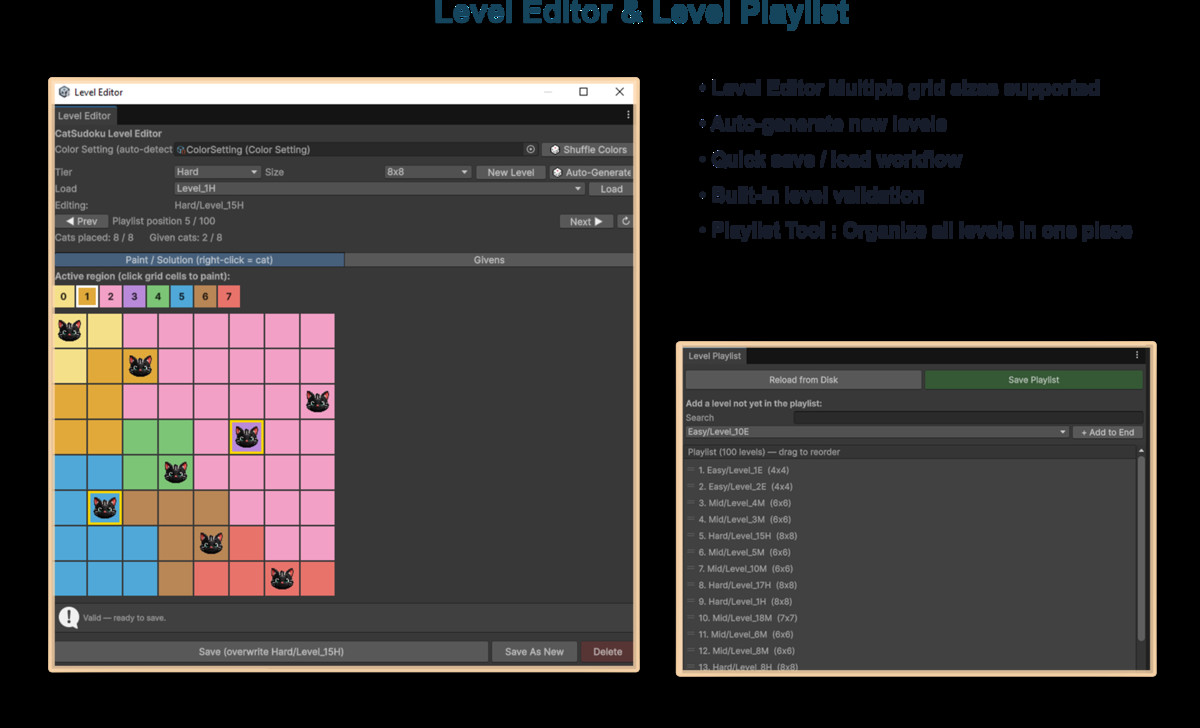
Task: Grab the drag handle of 7. Mid/Level_10M
Action: (691, 569)
